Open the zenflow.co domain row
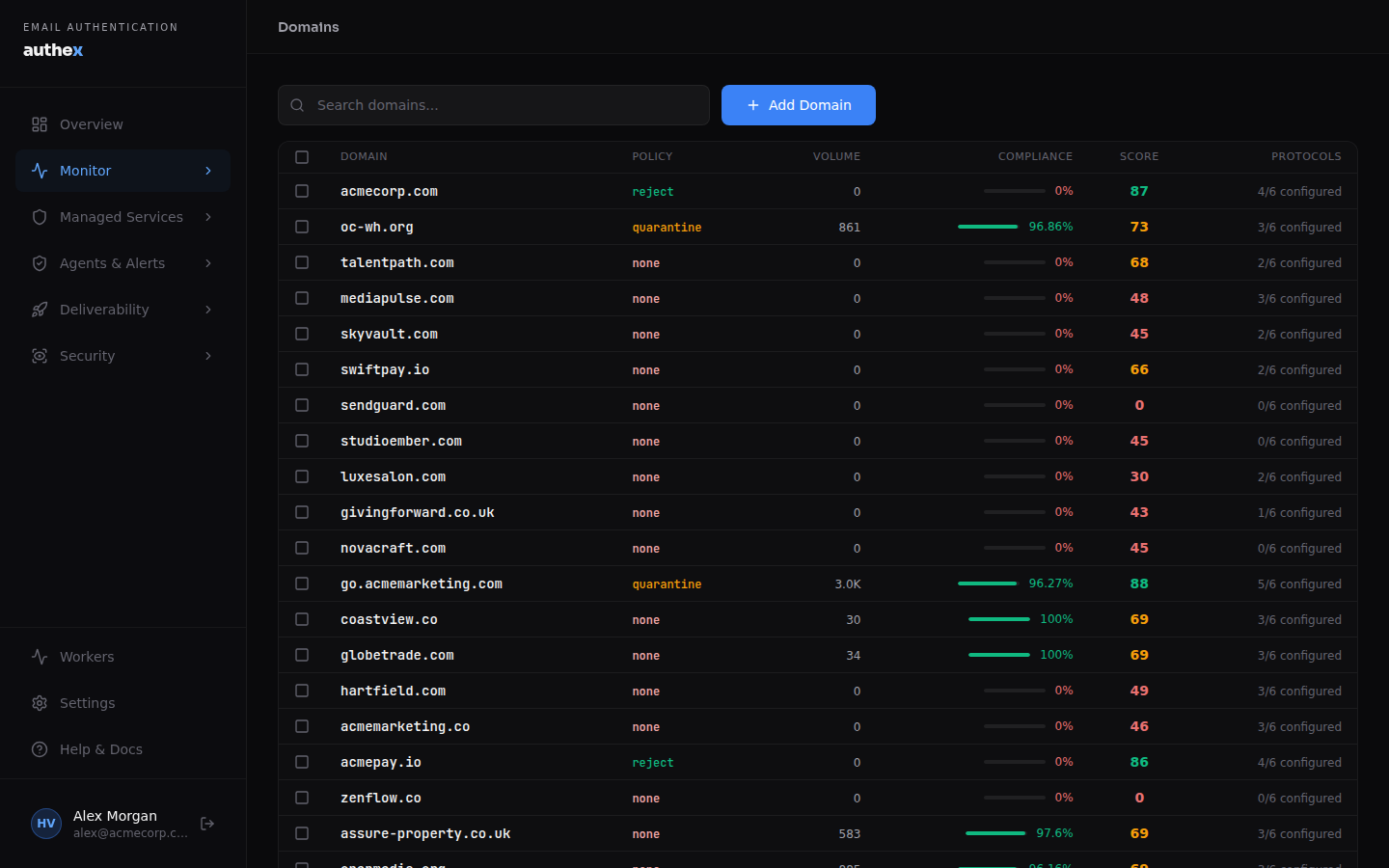This screenshot has height=868, width=1389. (818, 798)
